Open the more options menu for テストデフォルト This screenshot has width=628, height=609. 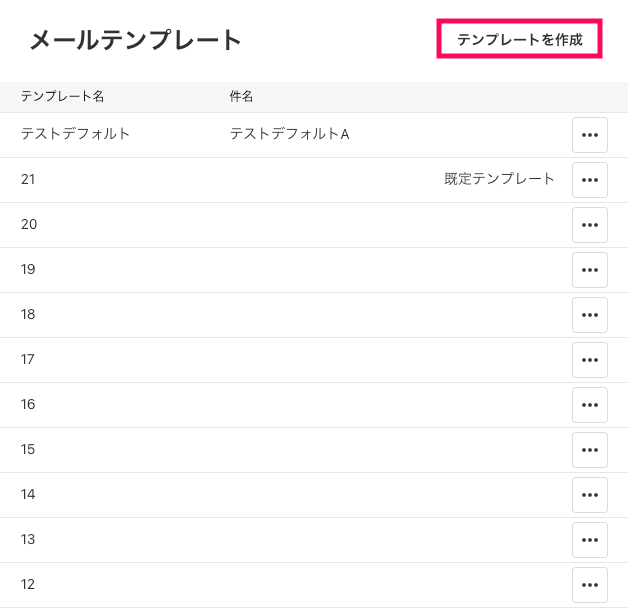(x=589, y=135)
